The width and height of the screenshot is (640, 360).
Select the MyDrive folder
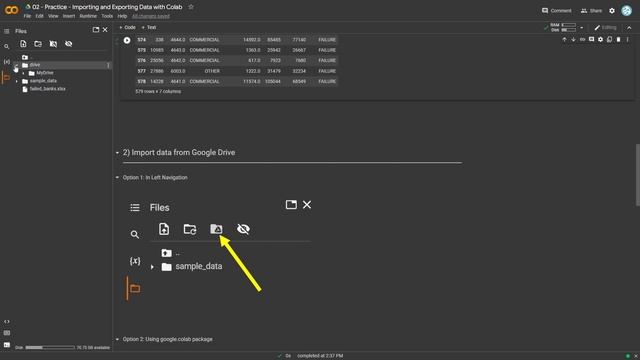click(x=44, y=73)
